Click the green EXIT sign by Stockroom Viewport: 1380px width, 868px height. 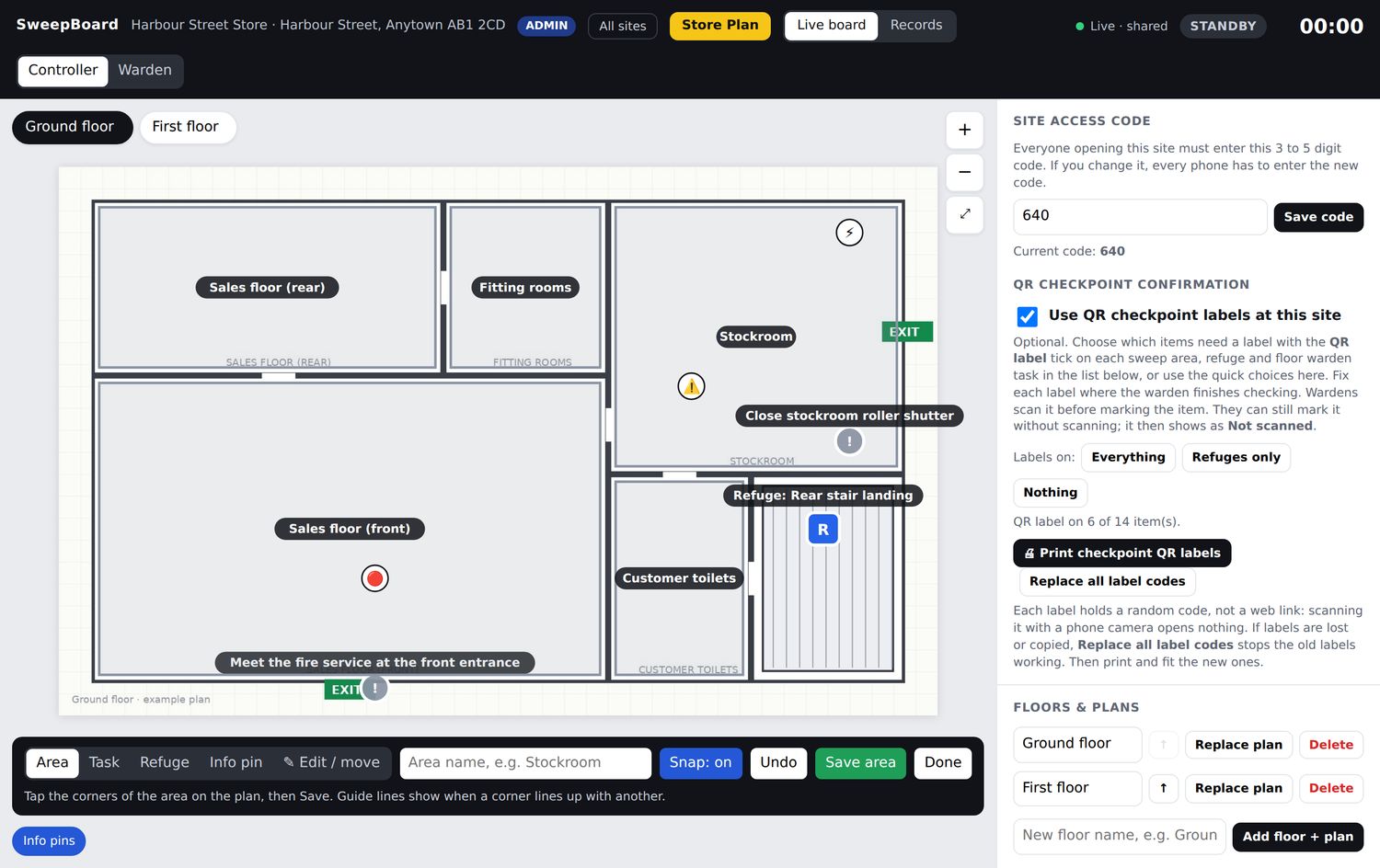coord(907,332)
